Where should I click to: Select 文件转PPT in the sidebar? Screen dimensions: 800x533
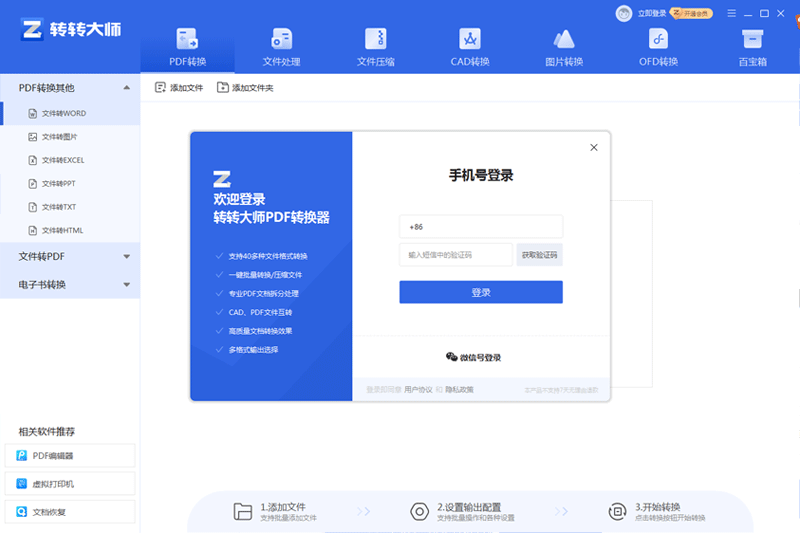coord(58,184)
